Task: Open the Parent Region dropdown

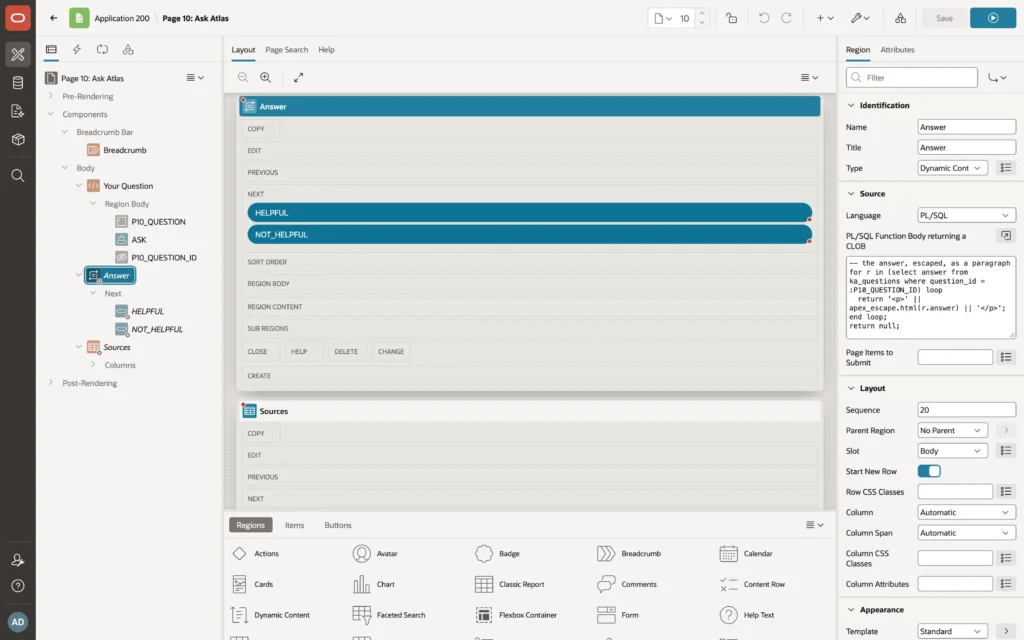Action: 952,430
